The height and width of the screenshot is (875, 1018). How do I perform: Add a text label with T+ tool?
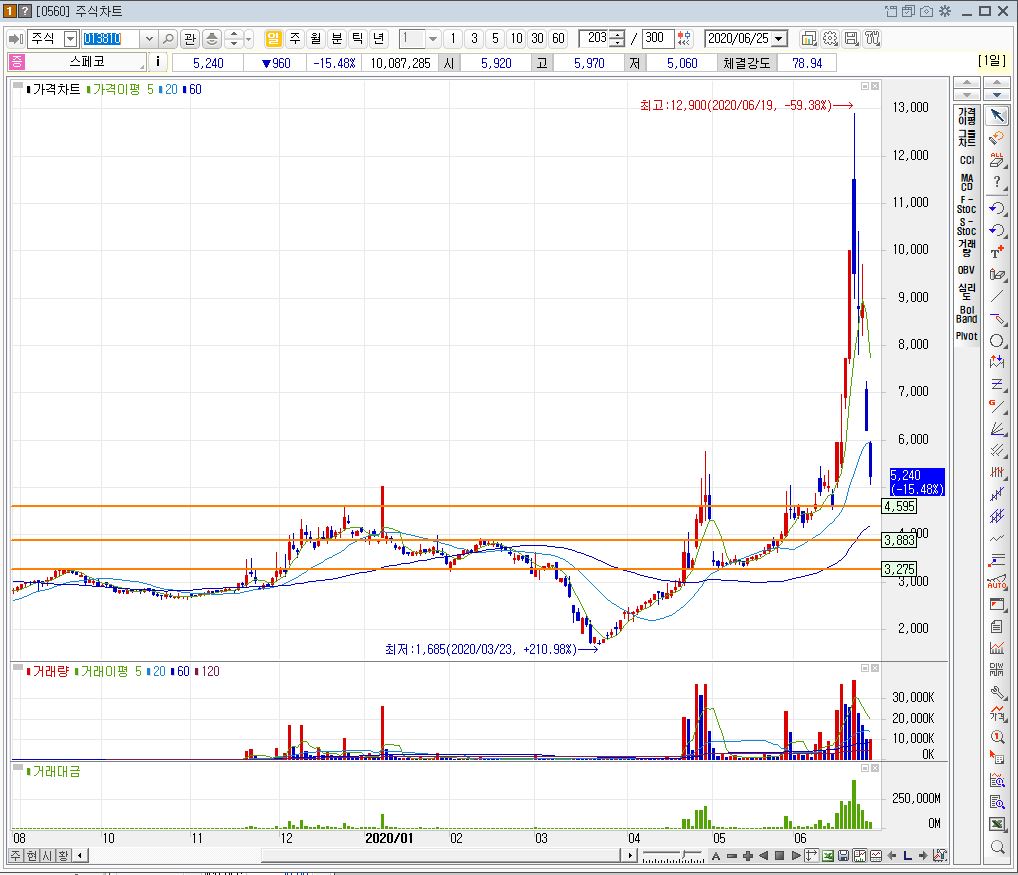[x=997, y=253]
